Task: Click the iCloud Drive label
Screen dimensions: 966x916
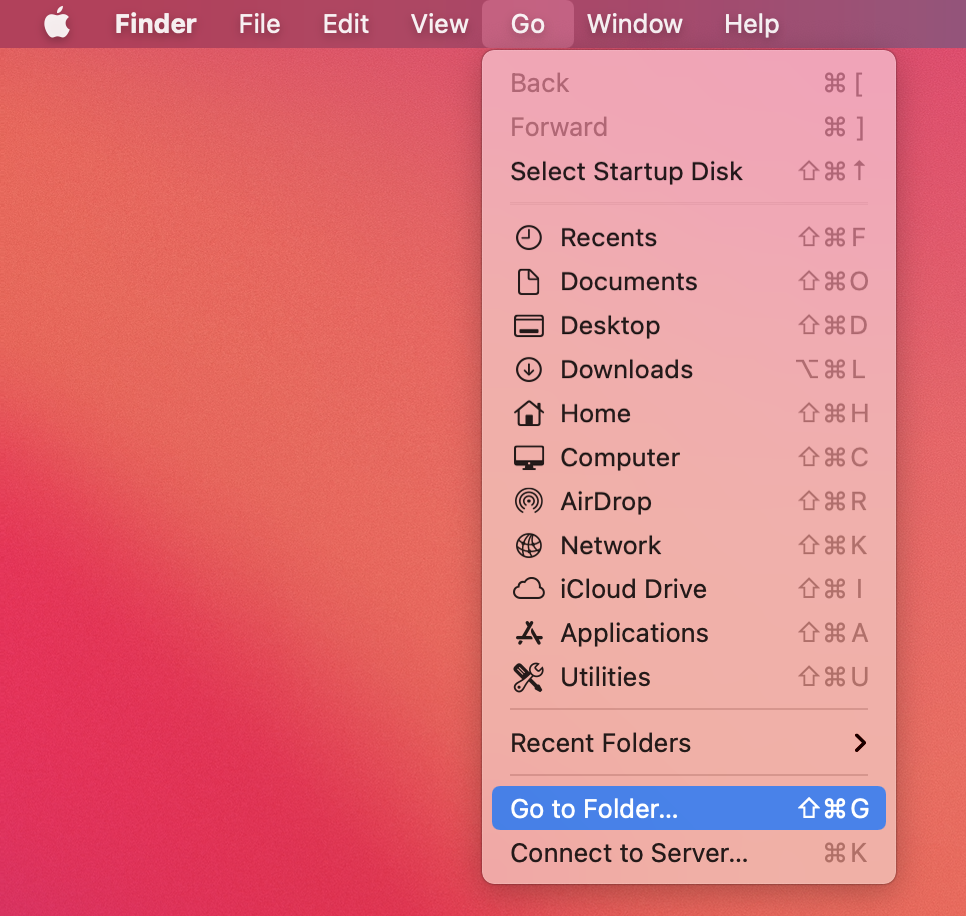Action: (x=633, y=590)
